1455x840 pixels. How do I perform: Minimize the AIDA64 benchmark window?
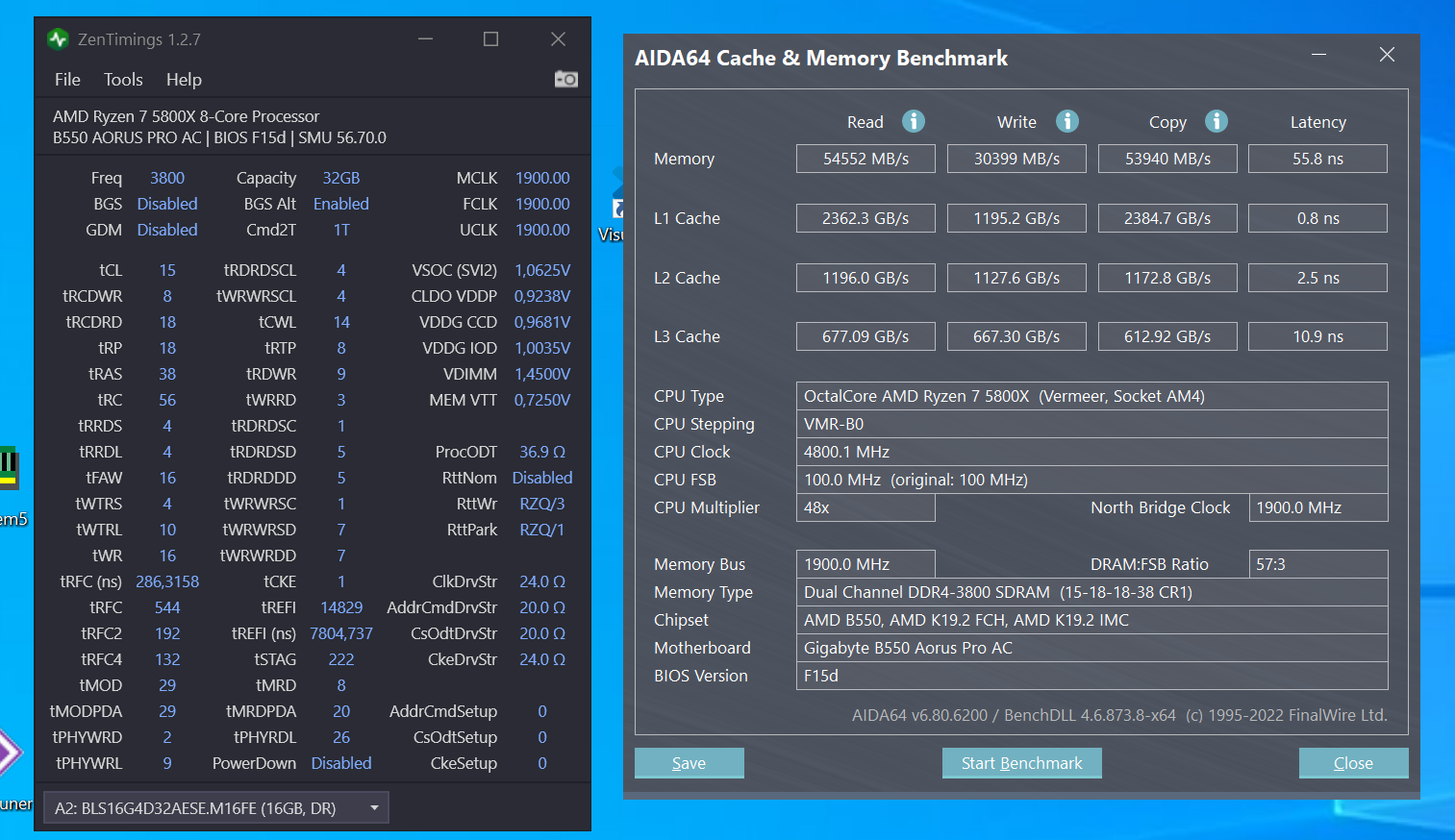click(x=1318, y=55)
